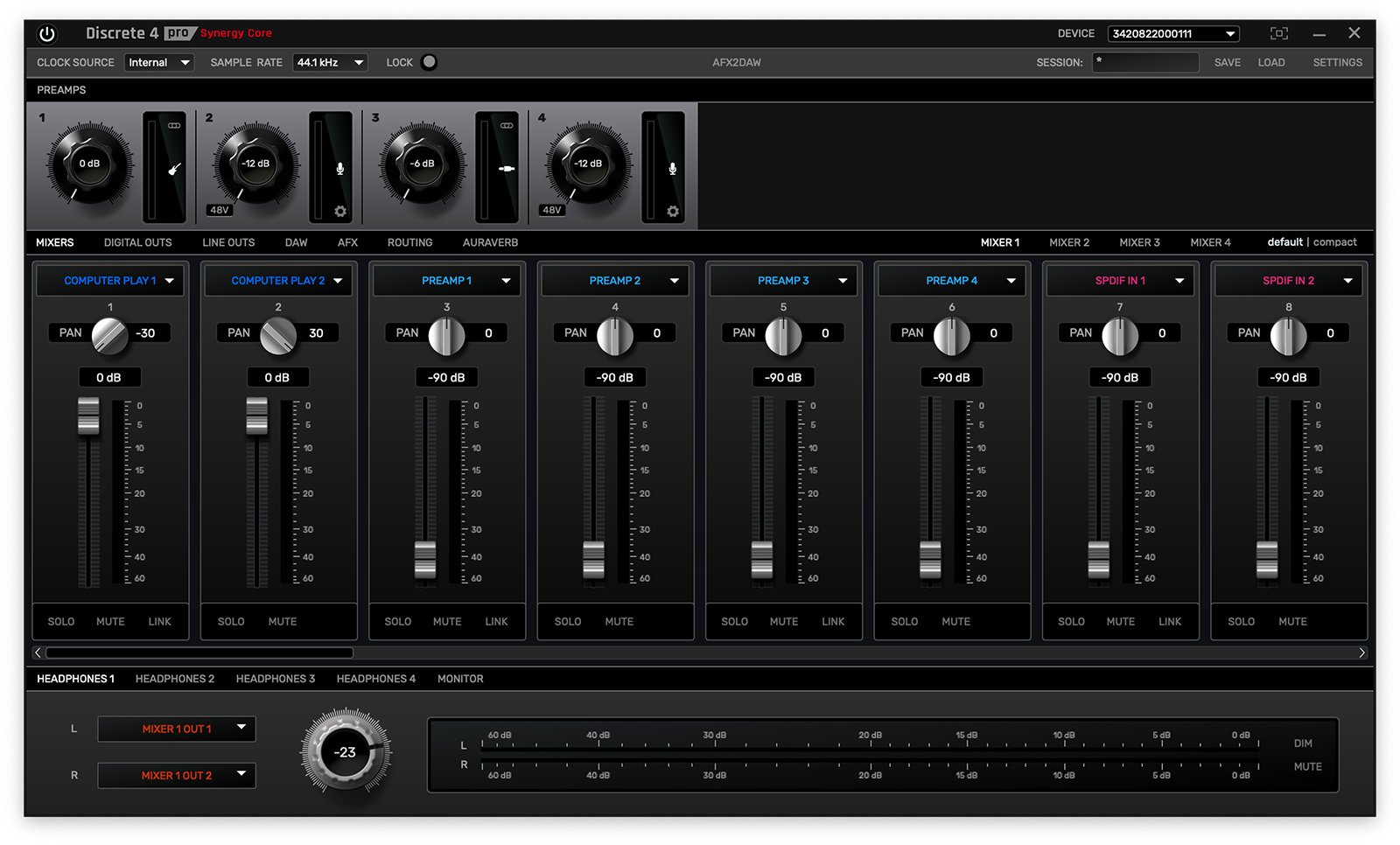Switch to the AURAVERB tab
This screenshot has height=845, width=1400.
490,242
